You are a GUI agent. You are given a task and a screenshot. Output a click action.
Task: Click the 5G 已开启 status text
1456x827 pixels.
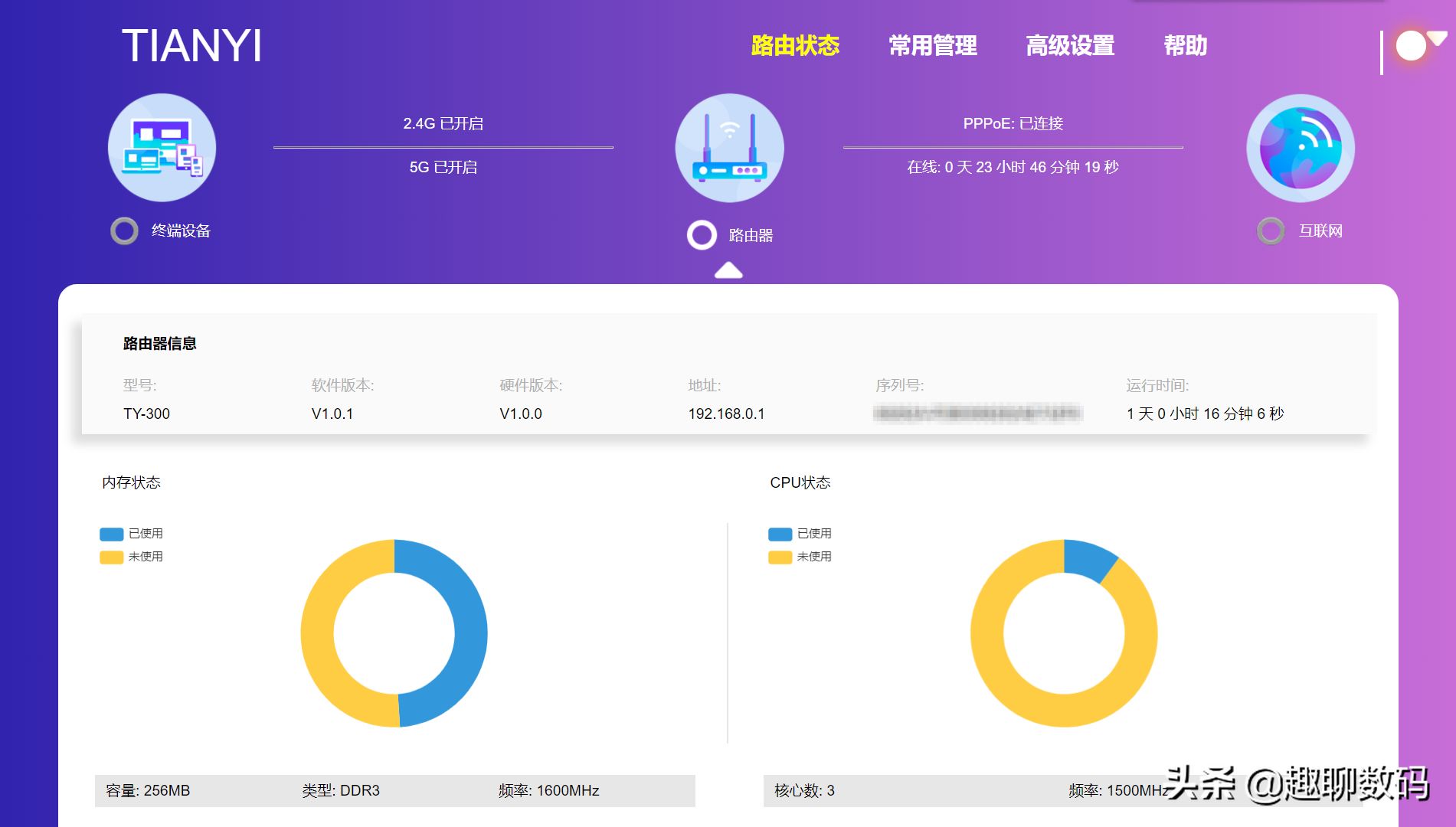(443, 168)
